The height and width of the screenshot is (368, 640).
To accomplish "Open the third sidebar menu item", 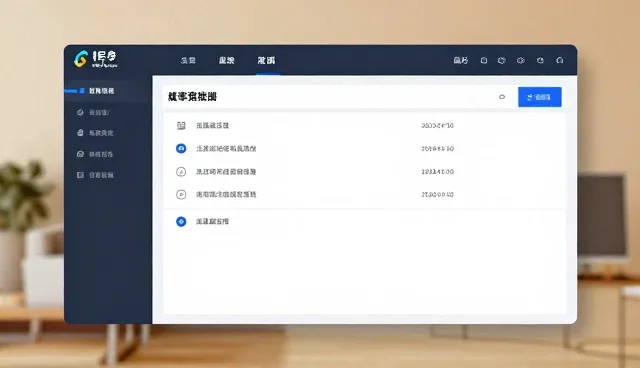I will tap(95, 133).
